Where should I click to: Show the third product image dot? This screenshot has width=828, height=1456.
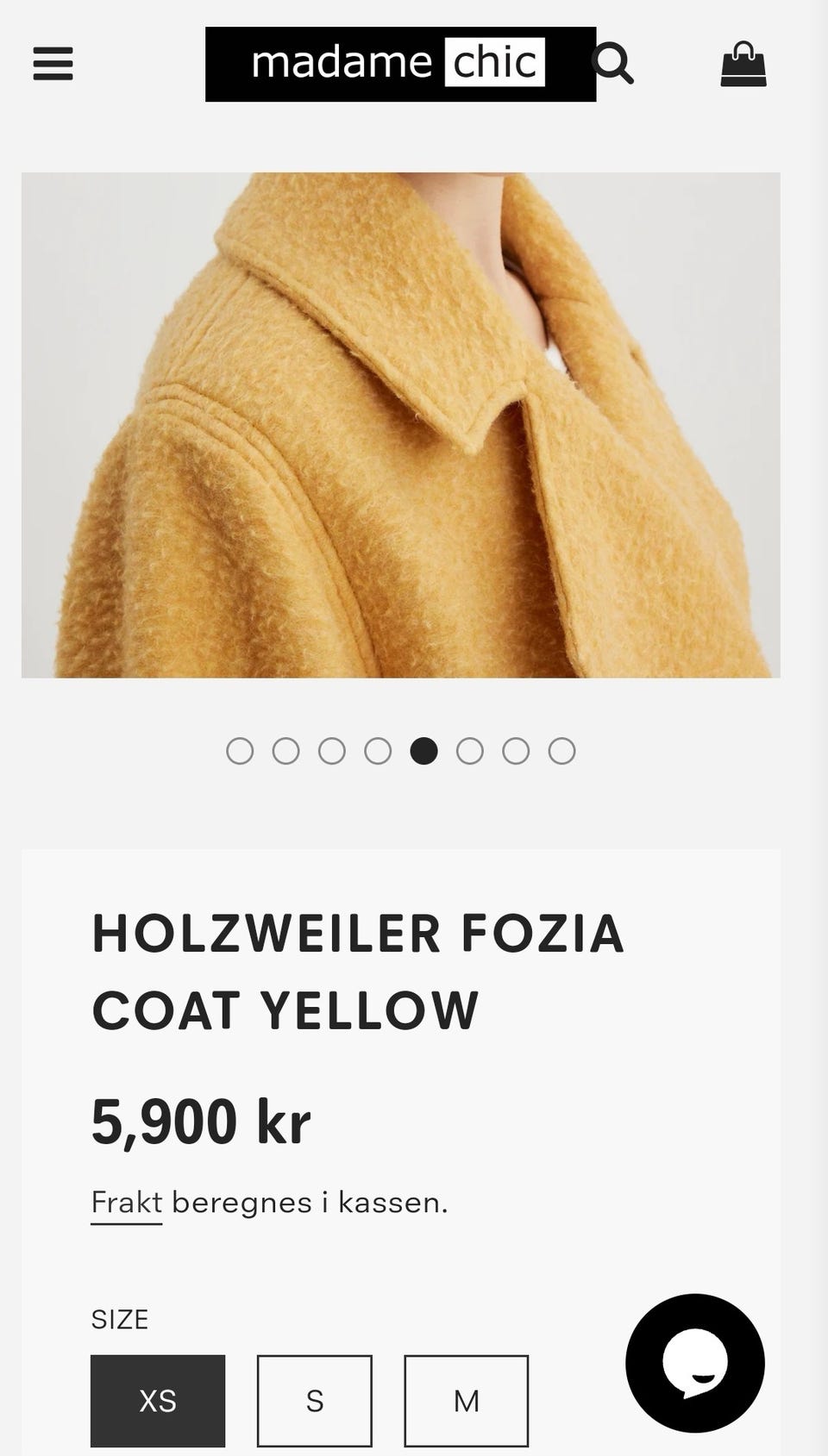pos(332,751)
